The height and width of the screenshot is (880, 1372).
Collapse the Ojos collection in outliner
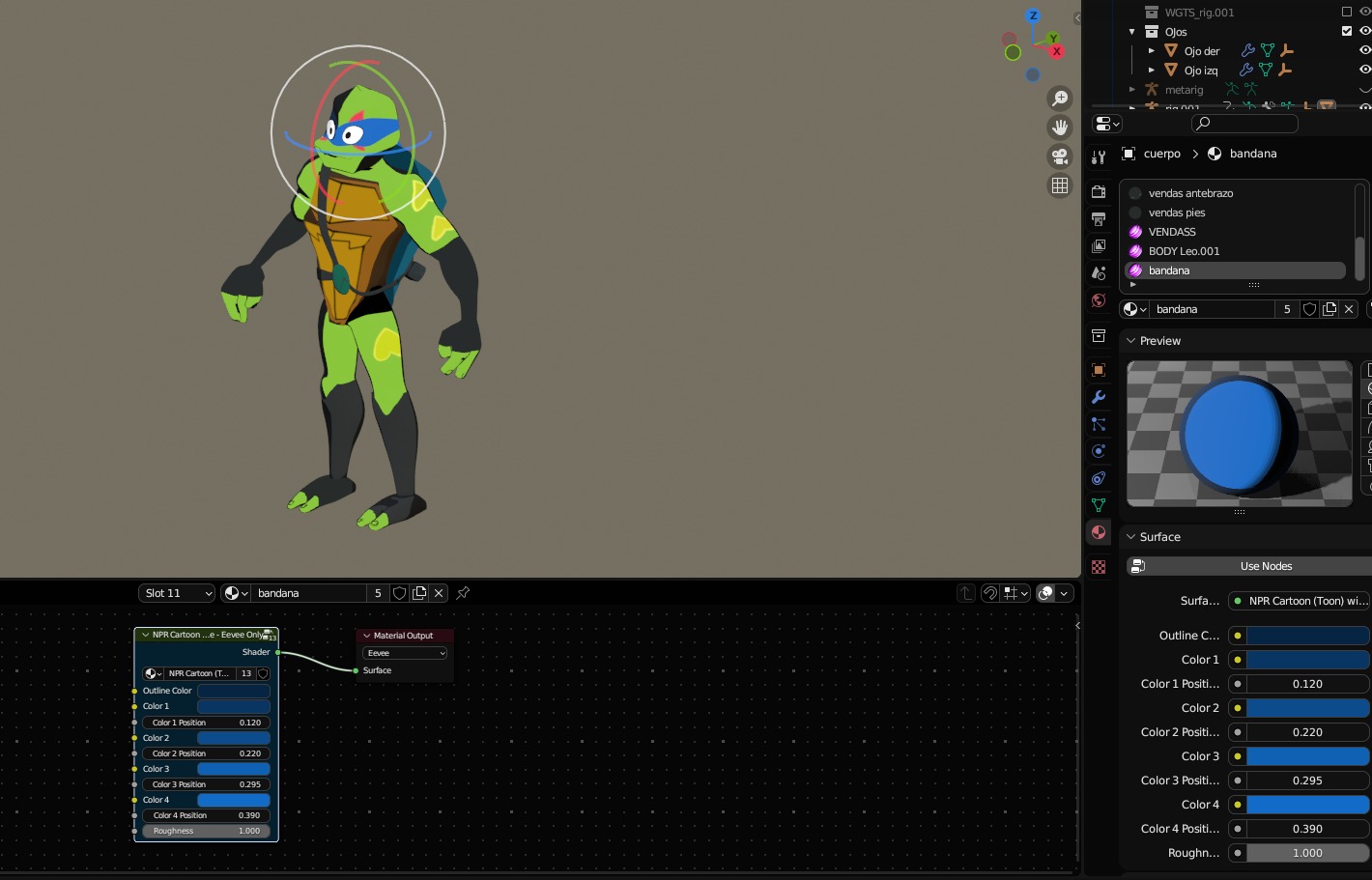[1132, 32]
